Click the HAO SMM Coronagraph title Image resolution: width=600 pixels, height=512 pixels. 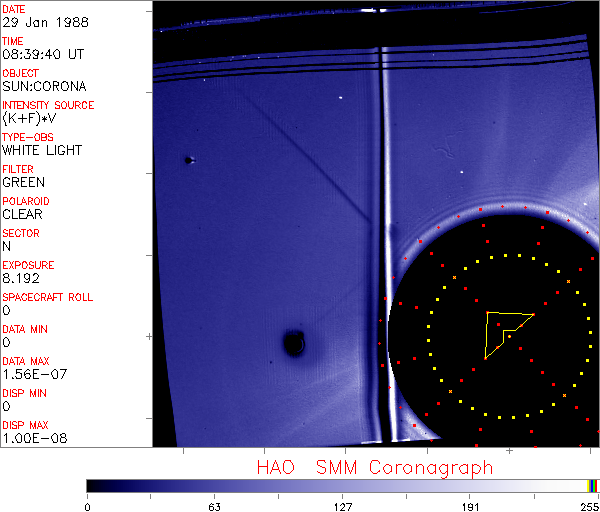pos(374,467)
